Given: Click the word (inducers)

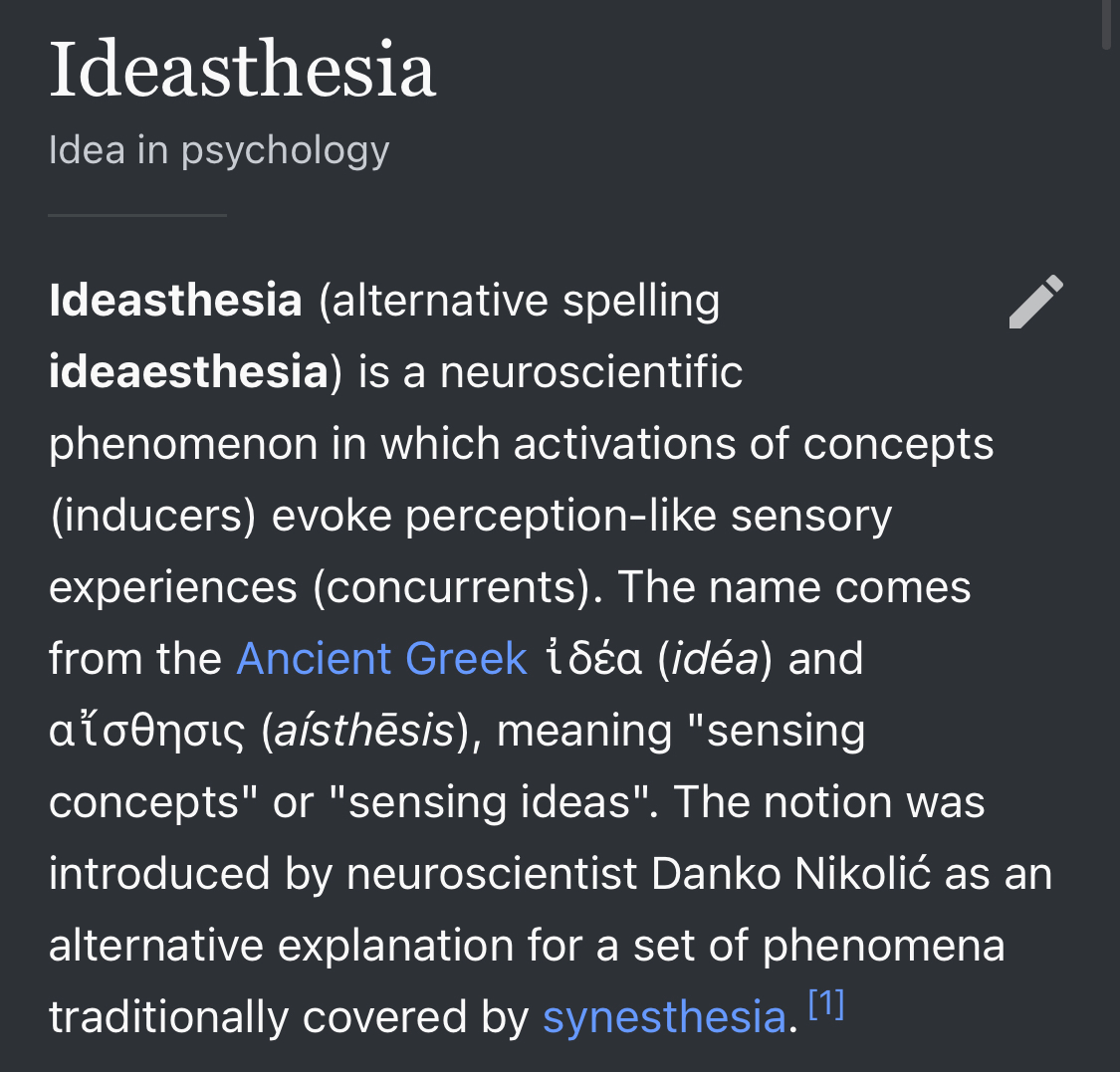Looking at the screenshot, I should click(153, 516).
